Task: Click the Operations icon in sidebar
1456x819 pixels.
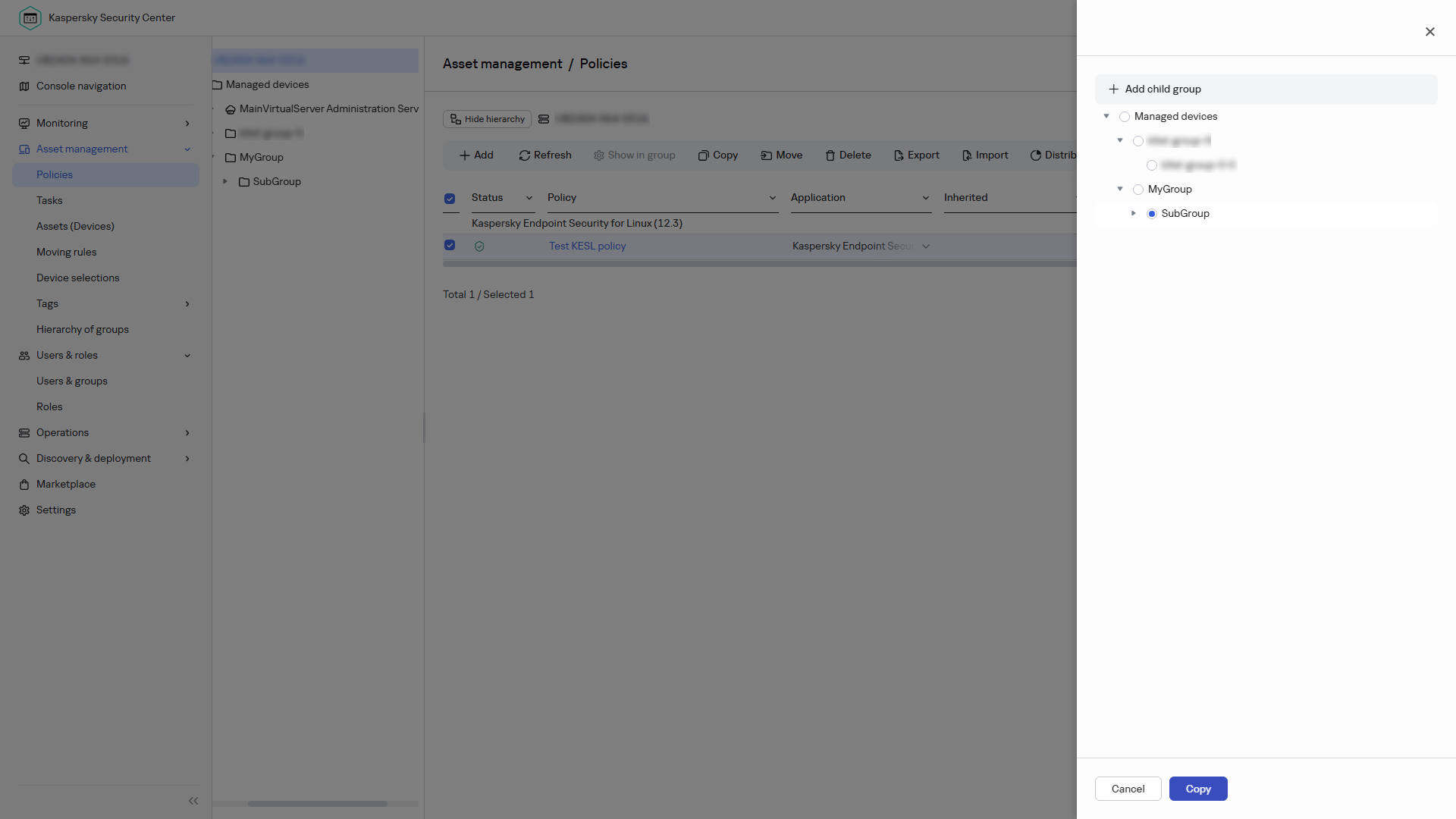Action: click(24, 433)
